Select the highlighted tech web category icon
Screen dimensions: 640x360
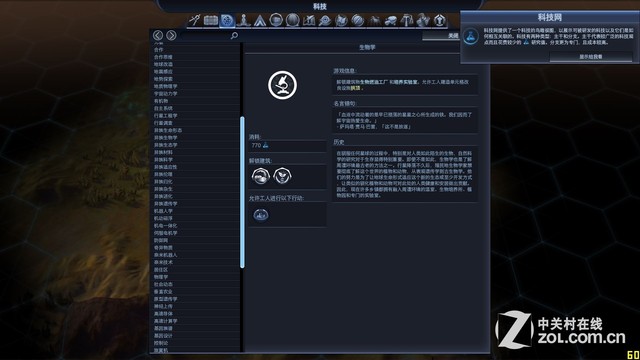227,20
